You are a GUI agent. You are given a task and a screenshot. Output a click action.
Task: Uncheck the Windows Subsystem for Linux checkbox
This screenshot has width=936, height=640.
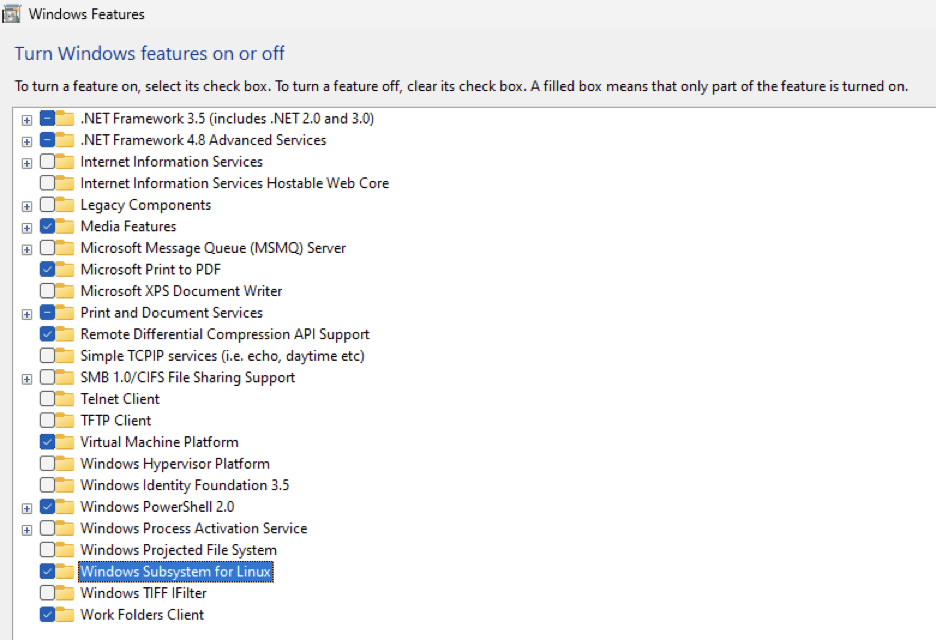pos(48,572)
